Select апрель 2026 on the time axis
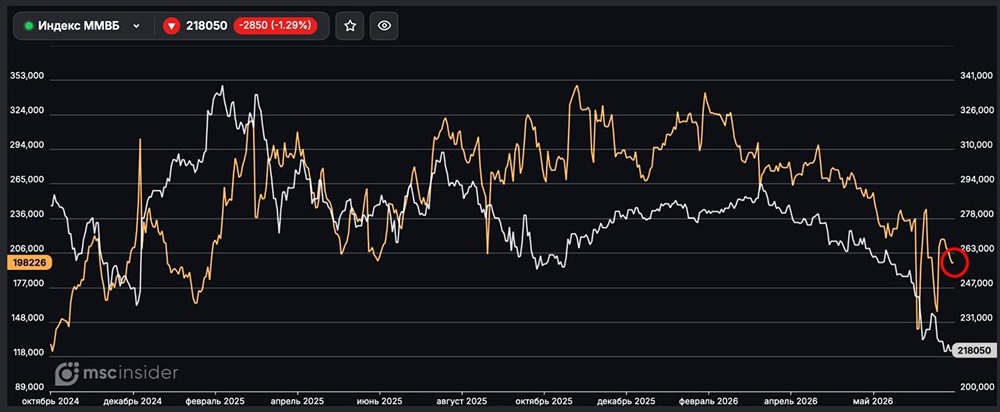This screenshot has width=1000, height=412. coord(791,401)
